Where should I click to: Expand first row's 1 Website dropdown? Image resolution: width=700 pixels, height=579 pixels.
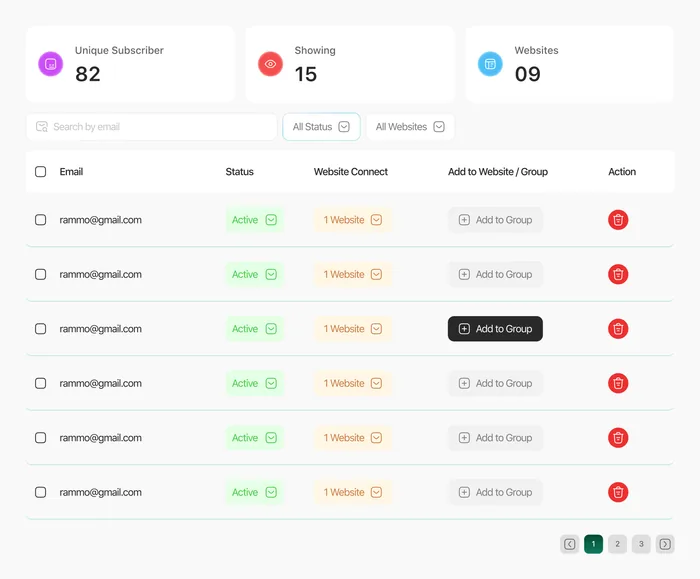click(x=353, y=220)
